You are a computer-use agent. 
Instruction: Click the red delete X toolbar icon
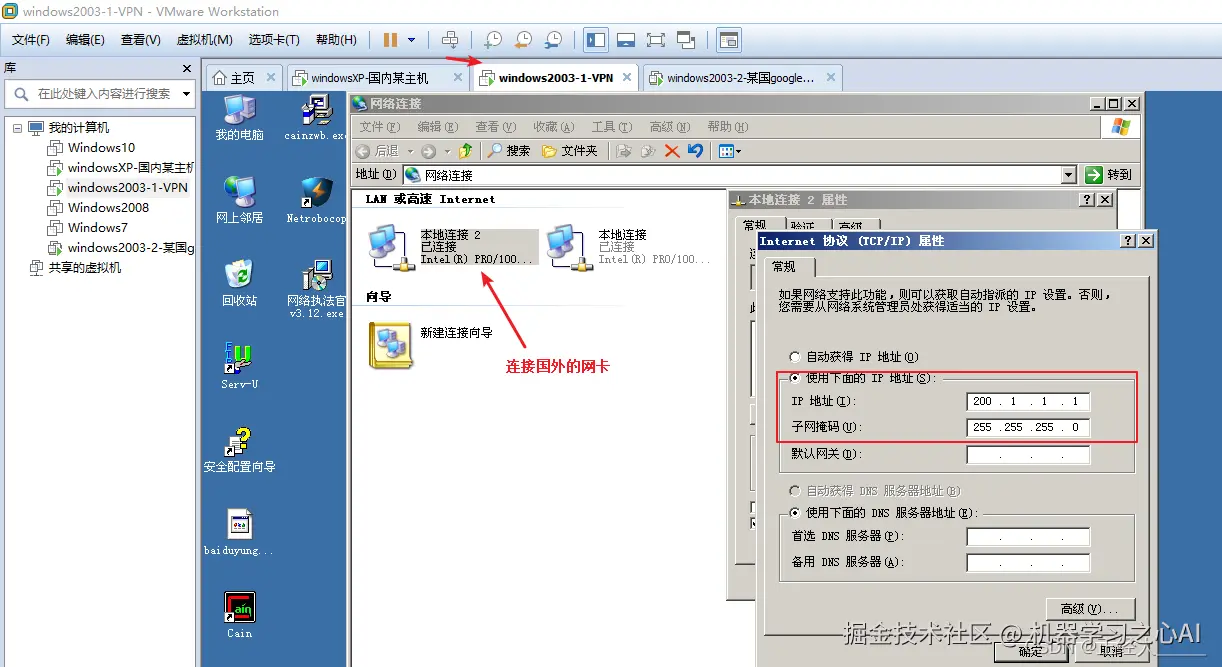672,151
